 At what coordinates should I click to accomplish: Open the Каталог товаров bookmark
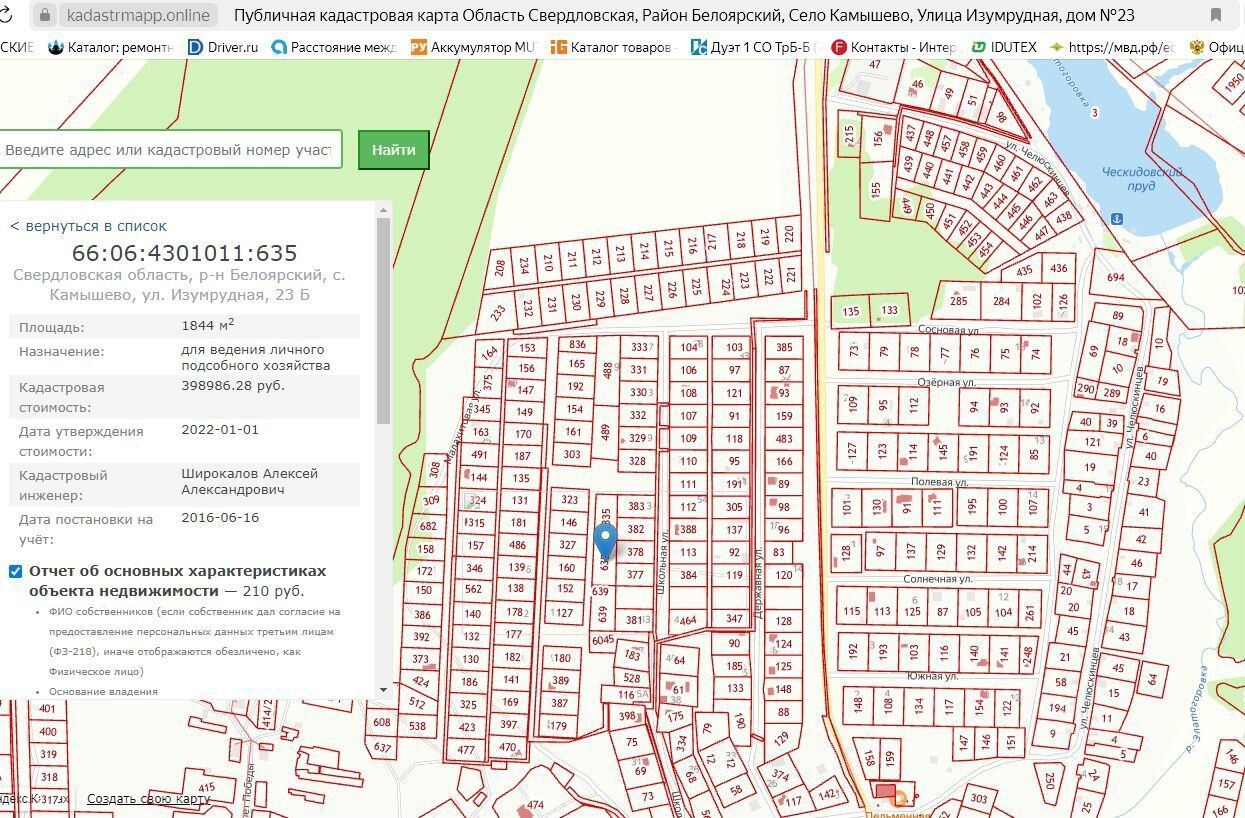[x=613, y=47]
